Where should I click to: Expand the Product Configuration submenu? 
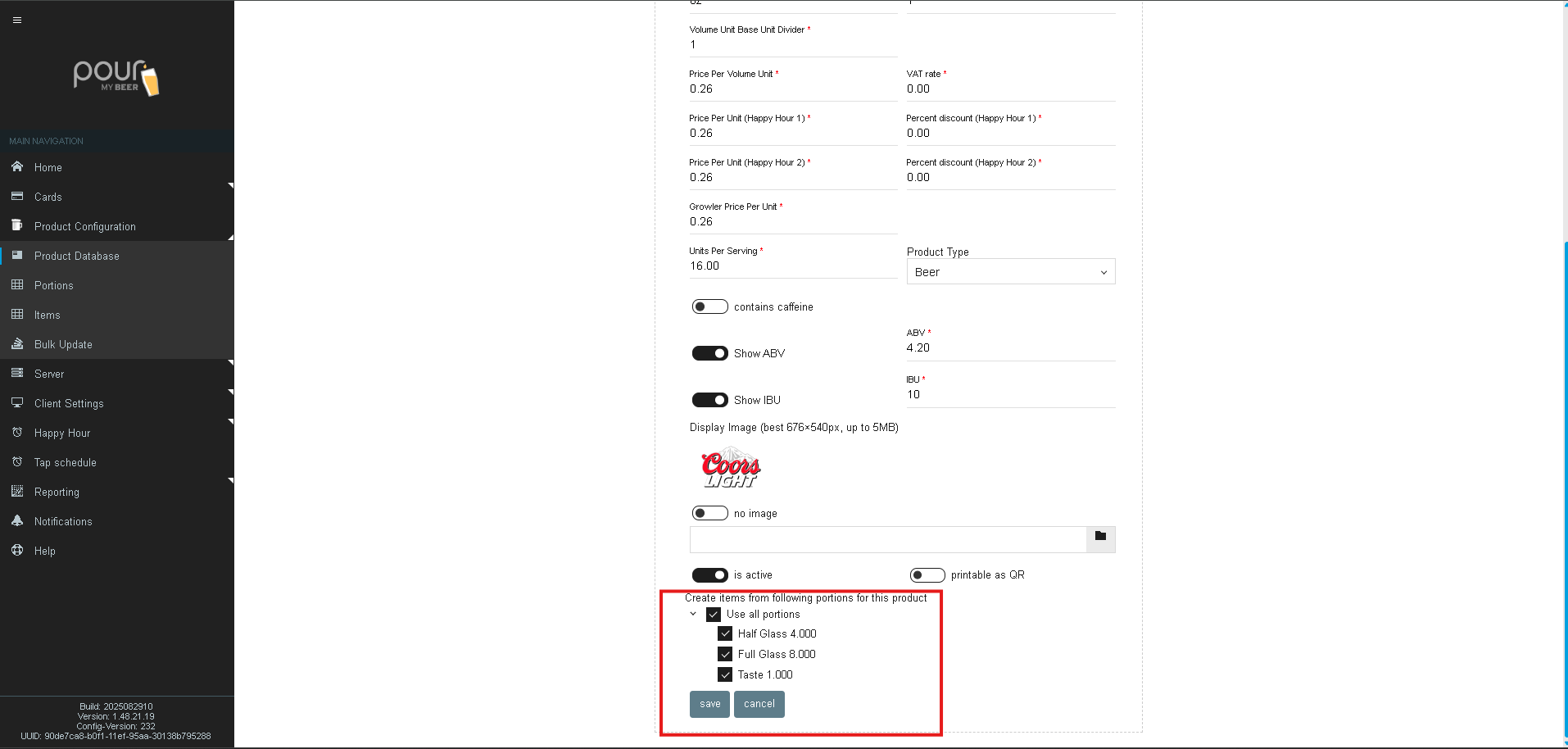pyautogui.click(x=85, y=226)
